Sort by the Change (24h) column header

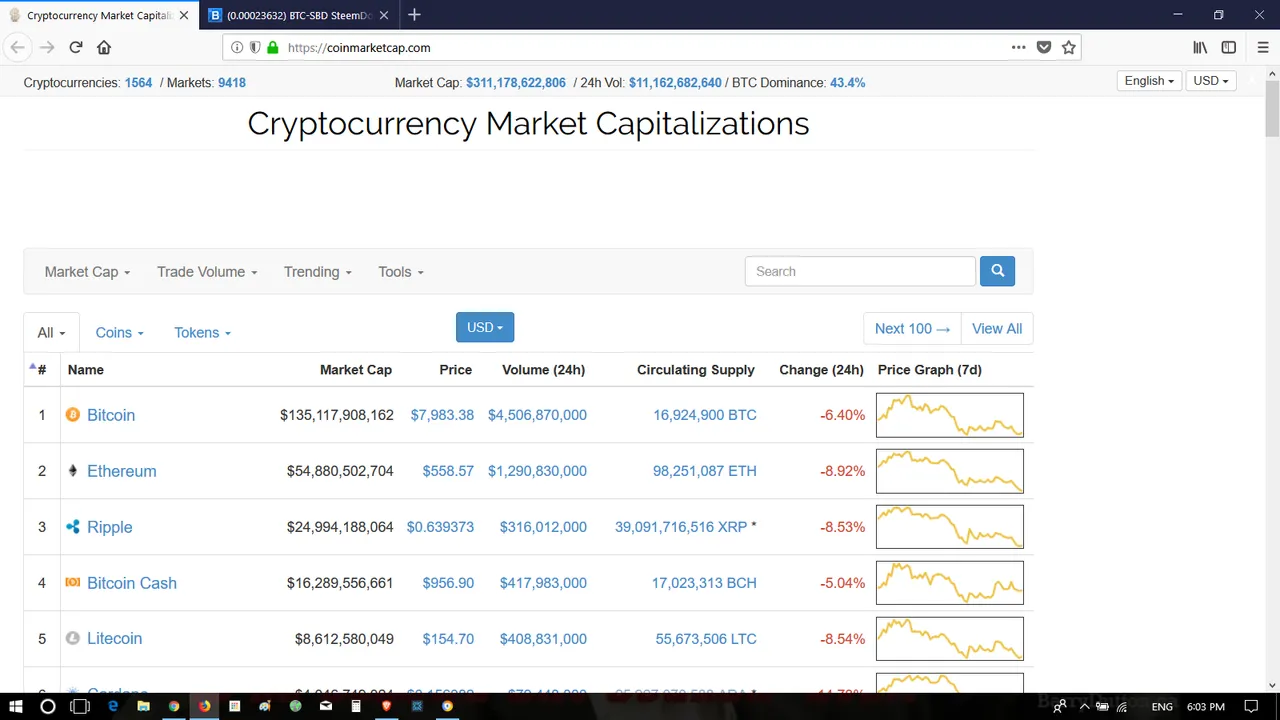pos(821,370)
